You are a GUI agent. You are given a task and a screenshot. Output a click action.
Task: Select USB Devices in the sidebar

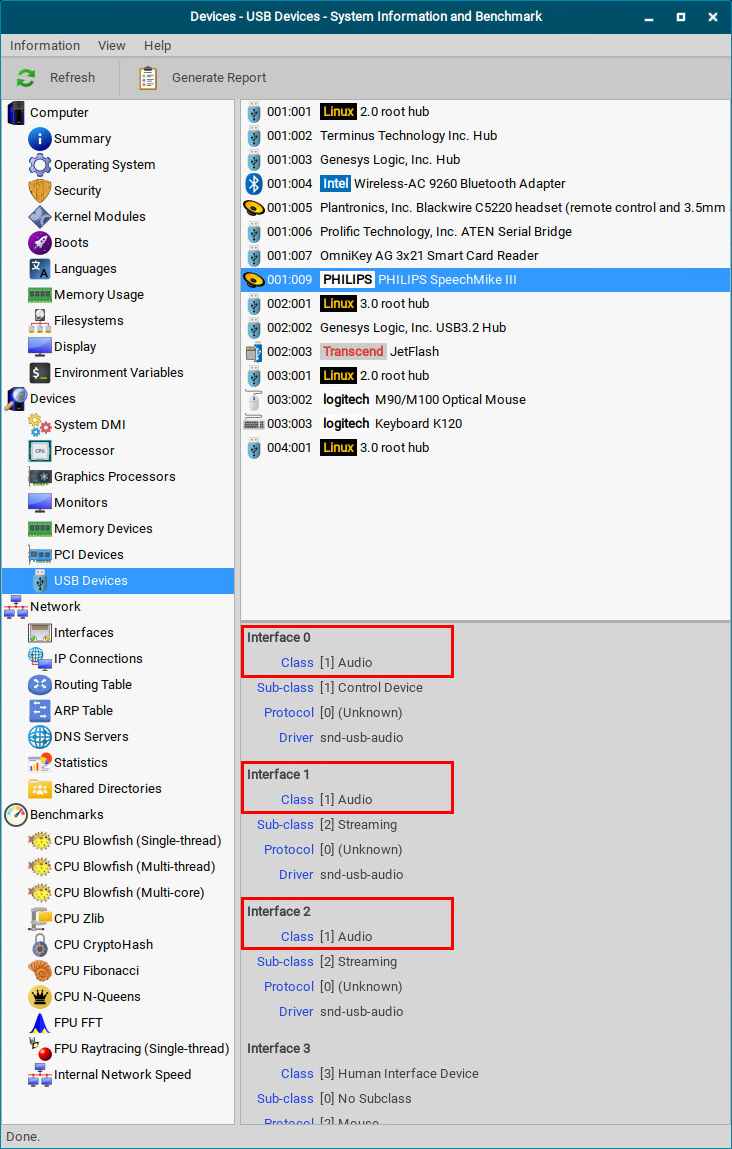(118, 580)
